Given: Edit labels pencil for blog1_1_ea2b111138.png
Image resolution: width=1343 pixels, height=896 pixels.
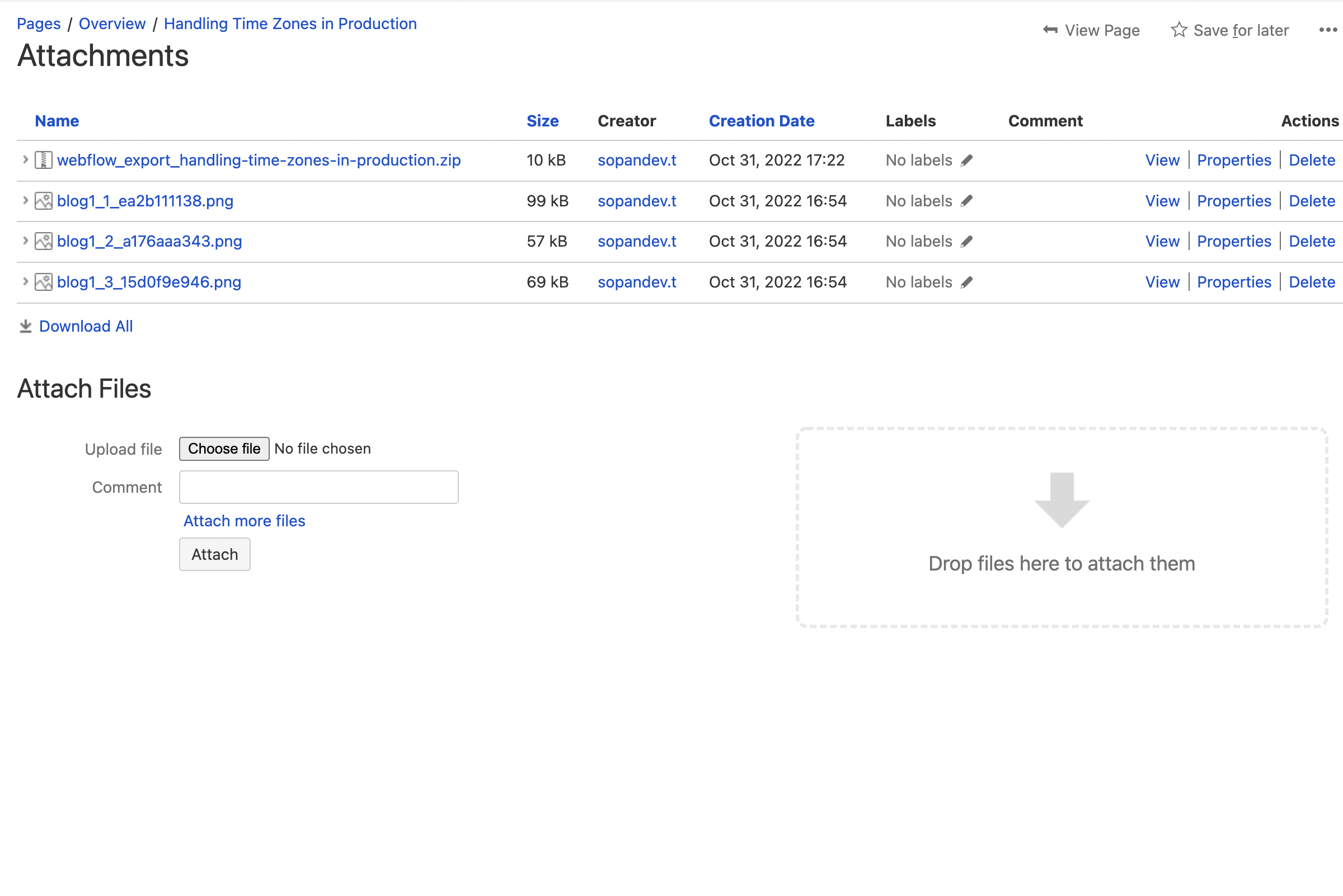Looking at the screenshot, I should (x=966, y=201).
